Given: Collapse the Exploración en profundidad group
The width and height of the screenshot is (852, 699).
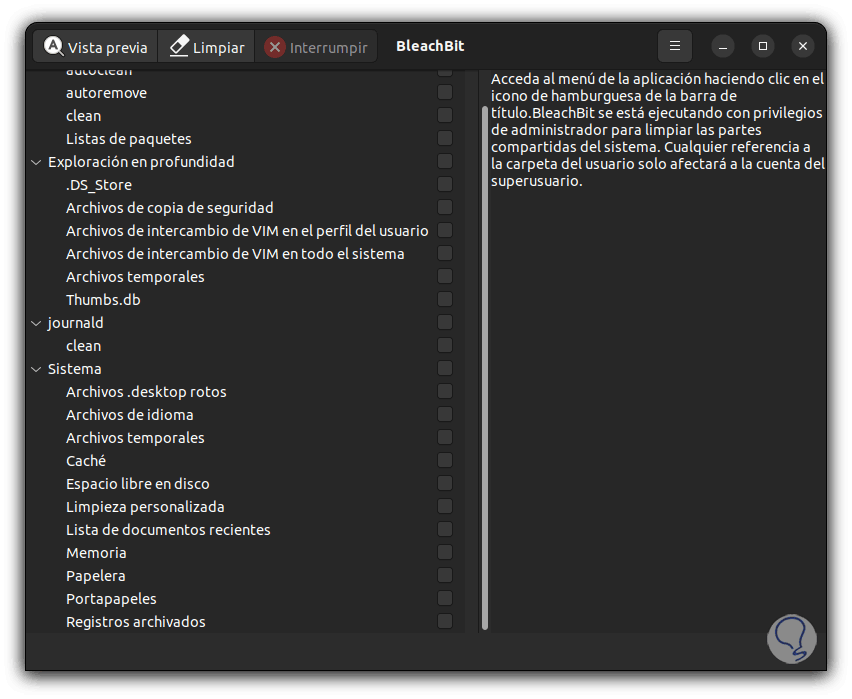Looking at the screenshot, I should 36,162.
